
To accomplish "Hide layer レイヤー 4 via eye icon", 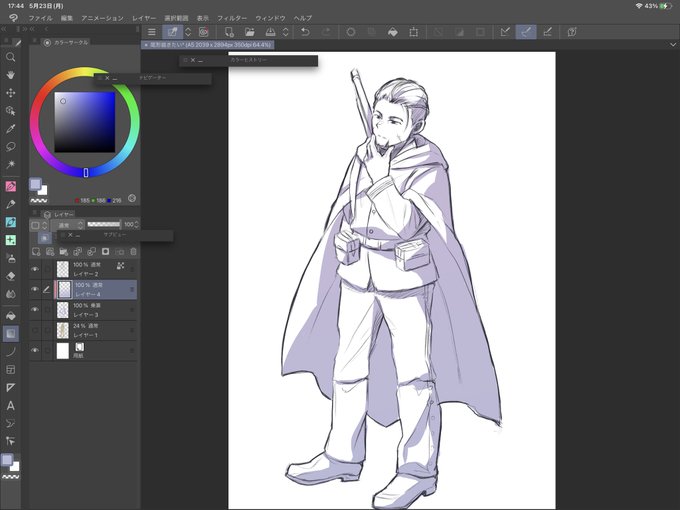I will click(x=35, y=289).
